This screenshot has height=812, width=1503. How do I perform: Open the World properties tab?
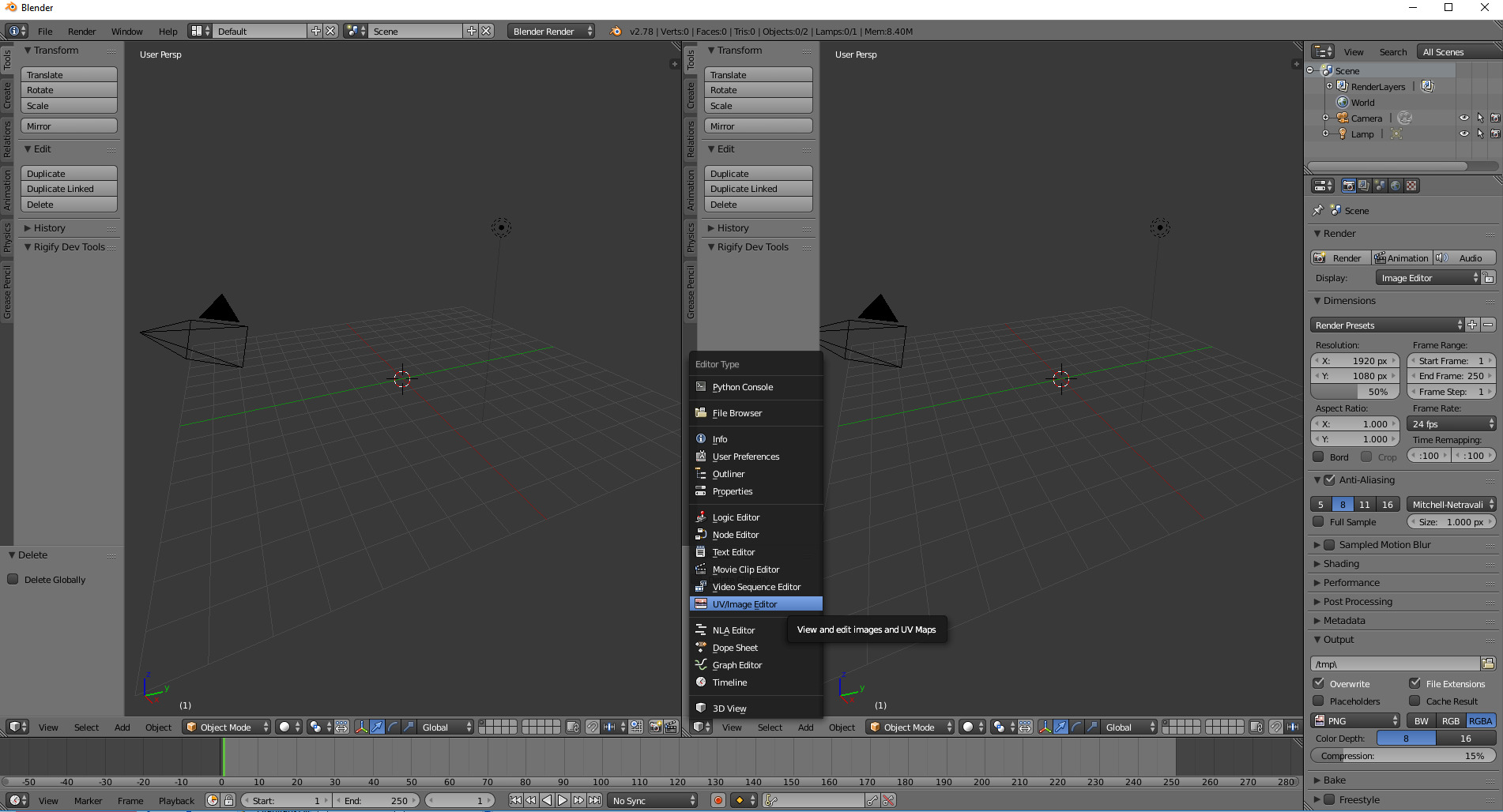pyautogui.click(x=1396, y=186)
